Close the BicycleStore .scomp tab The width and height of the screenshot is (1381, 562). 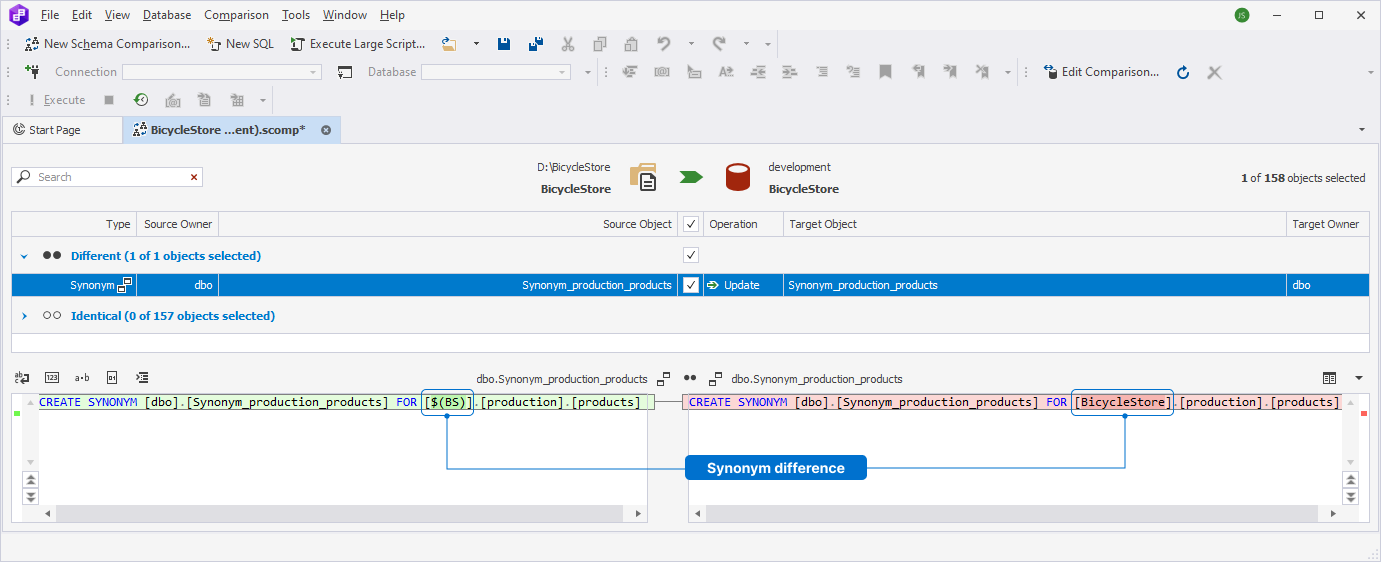coord(326,130)
